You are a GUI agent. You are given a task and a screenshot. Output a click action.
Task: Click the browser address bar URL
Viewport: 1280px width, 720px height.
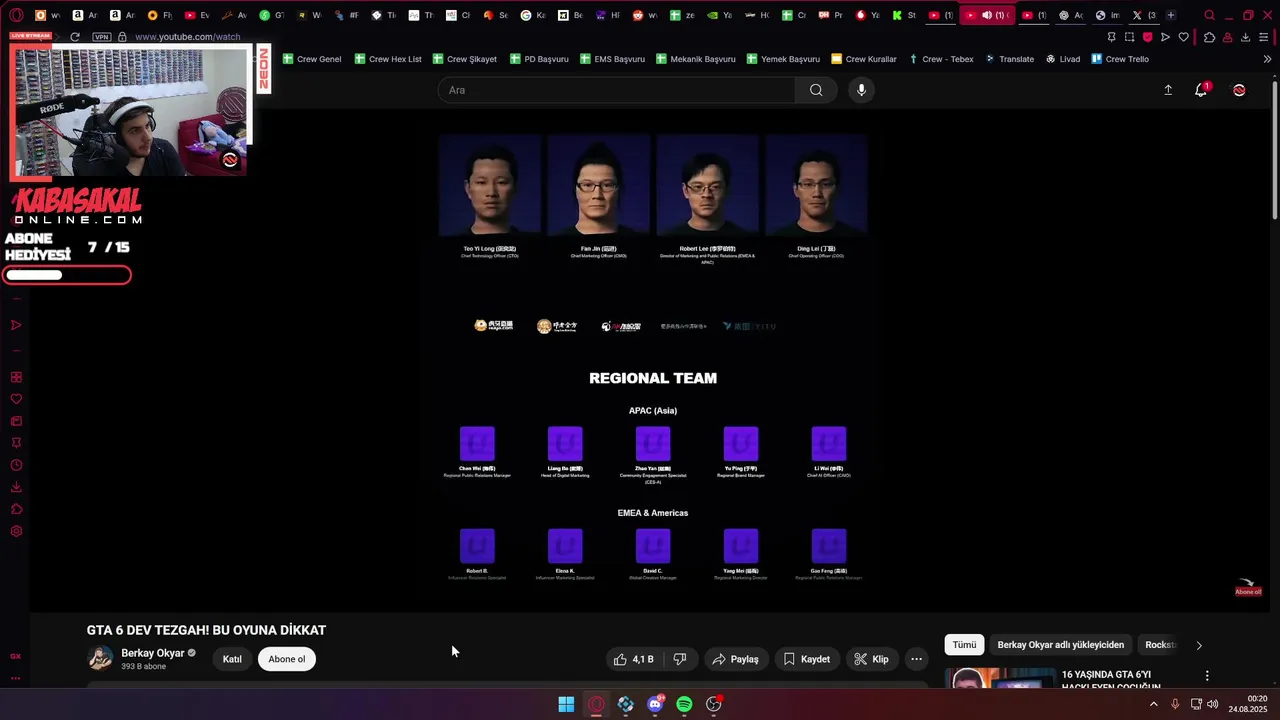[x=187, y=37]
